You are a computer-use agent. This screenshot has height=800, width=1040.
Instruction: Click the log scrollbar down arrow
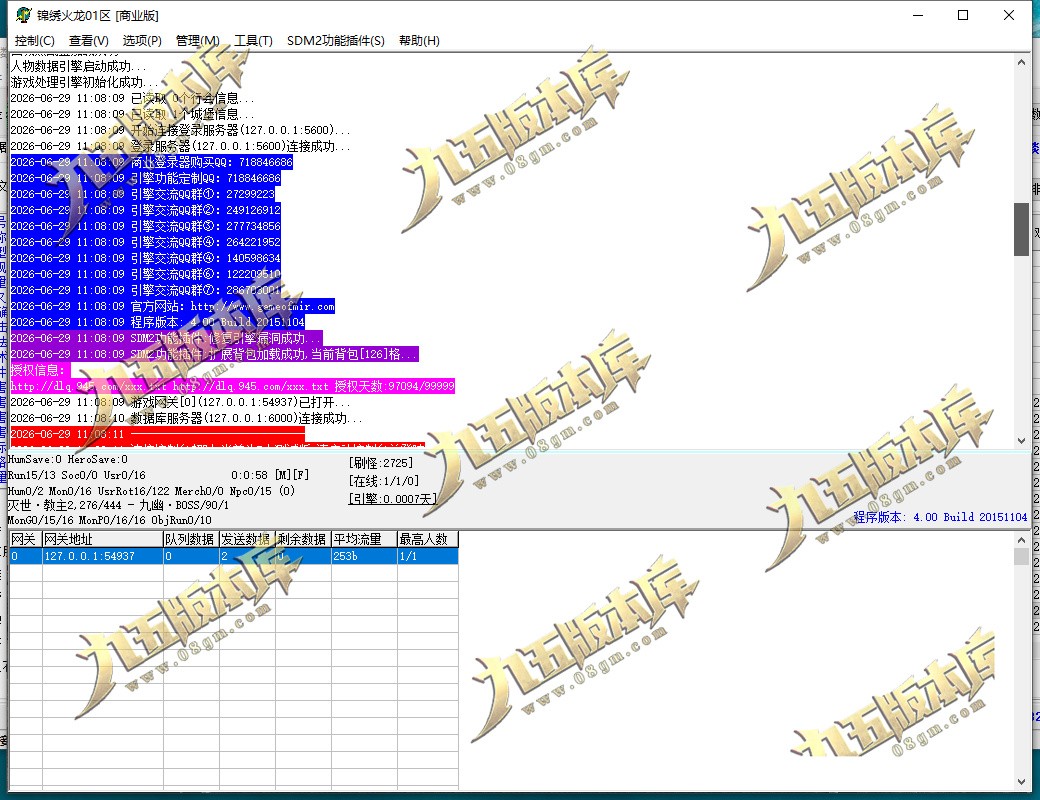1021,440
